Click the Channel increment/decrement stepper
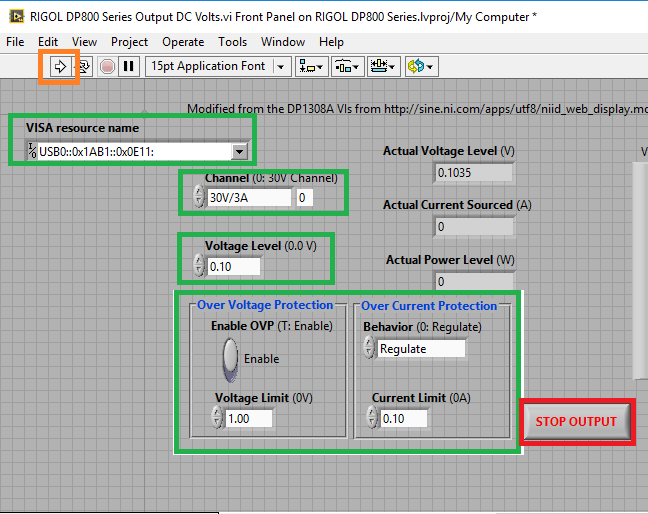Image resolution: width=648 pixels, height=514 pixels. 199,196
